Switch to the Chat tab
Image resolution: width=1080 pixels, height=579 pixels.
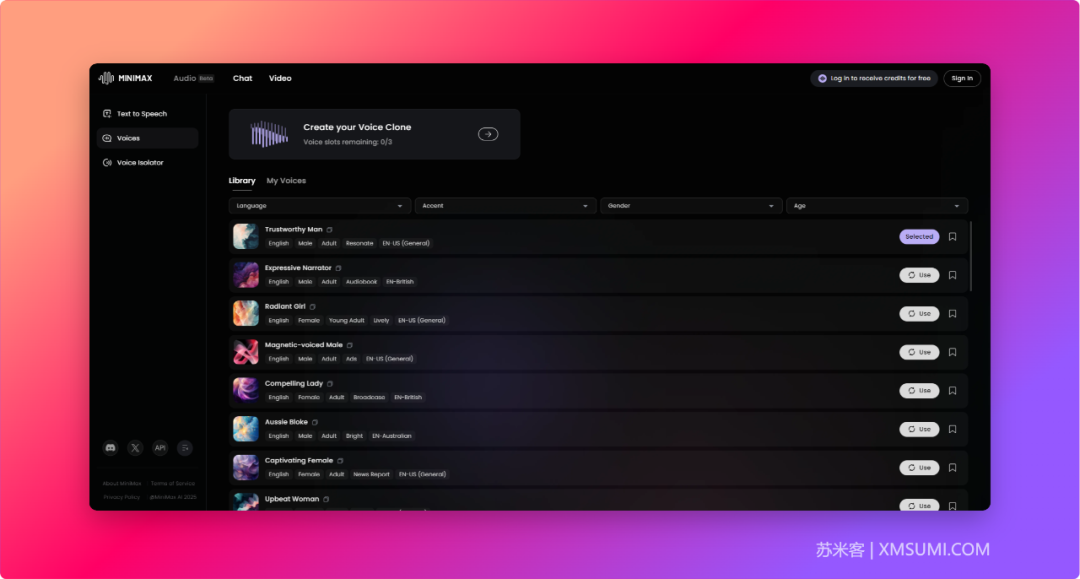[x=242, y=78]
